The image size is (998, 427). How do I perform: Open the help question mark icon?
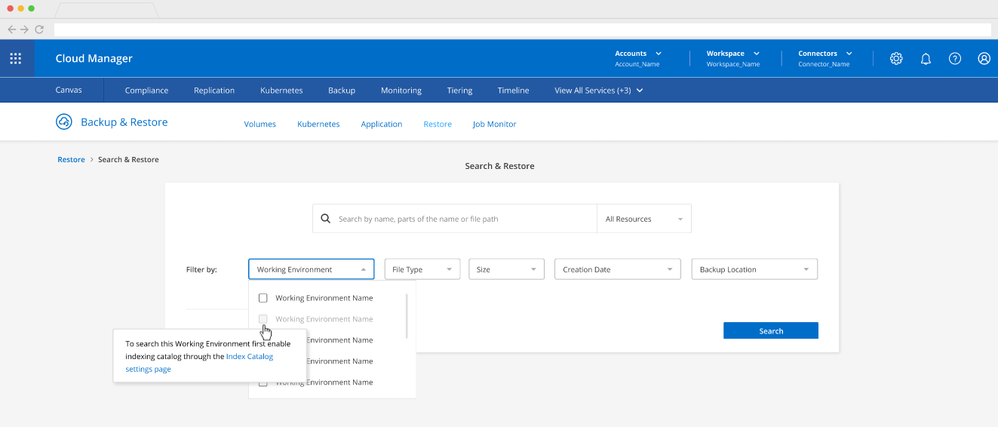[x=955, y=58]
